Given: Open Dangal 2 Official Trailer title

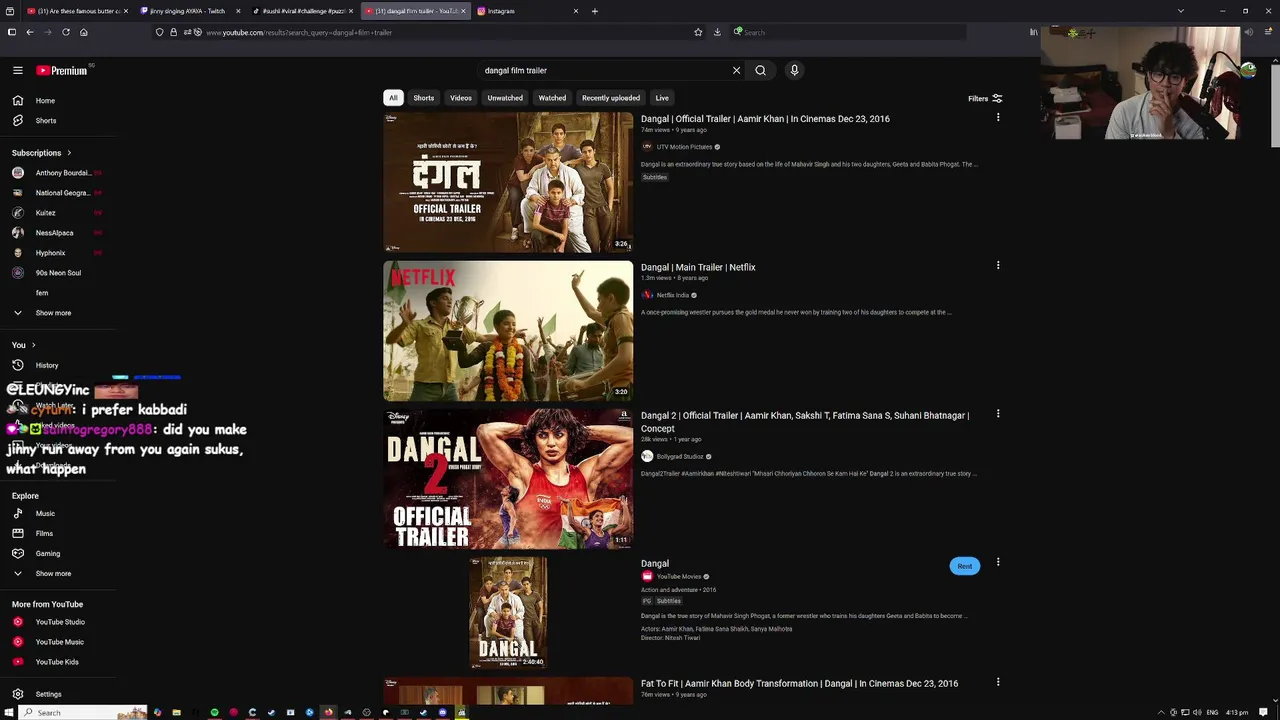Looking at the screenshot, I should pyautogui.click(x=805, y=422).
